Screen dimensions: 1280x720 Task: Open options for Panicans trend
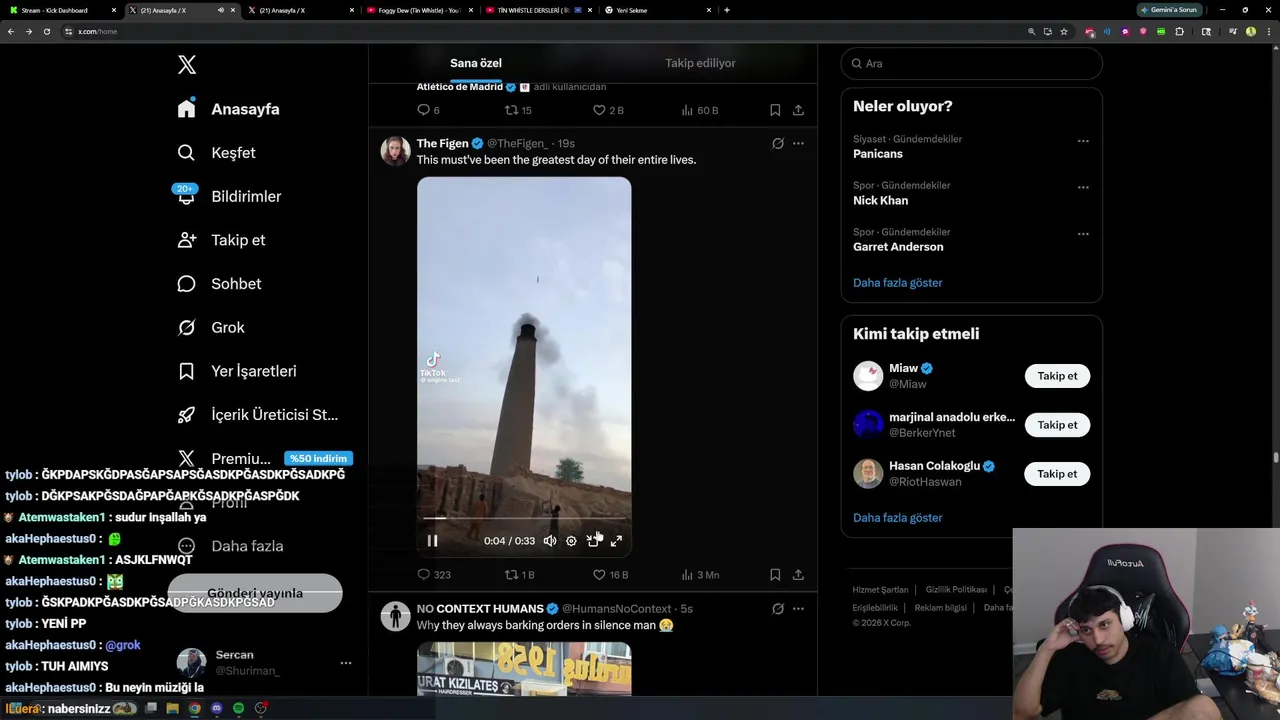[1083, 141]
